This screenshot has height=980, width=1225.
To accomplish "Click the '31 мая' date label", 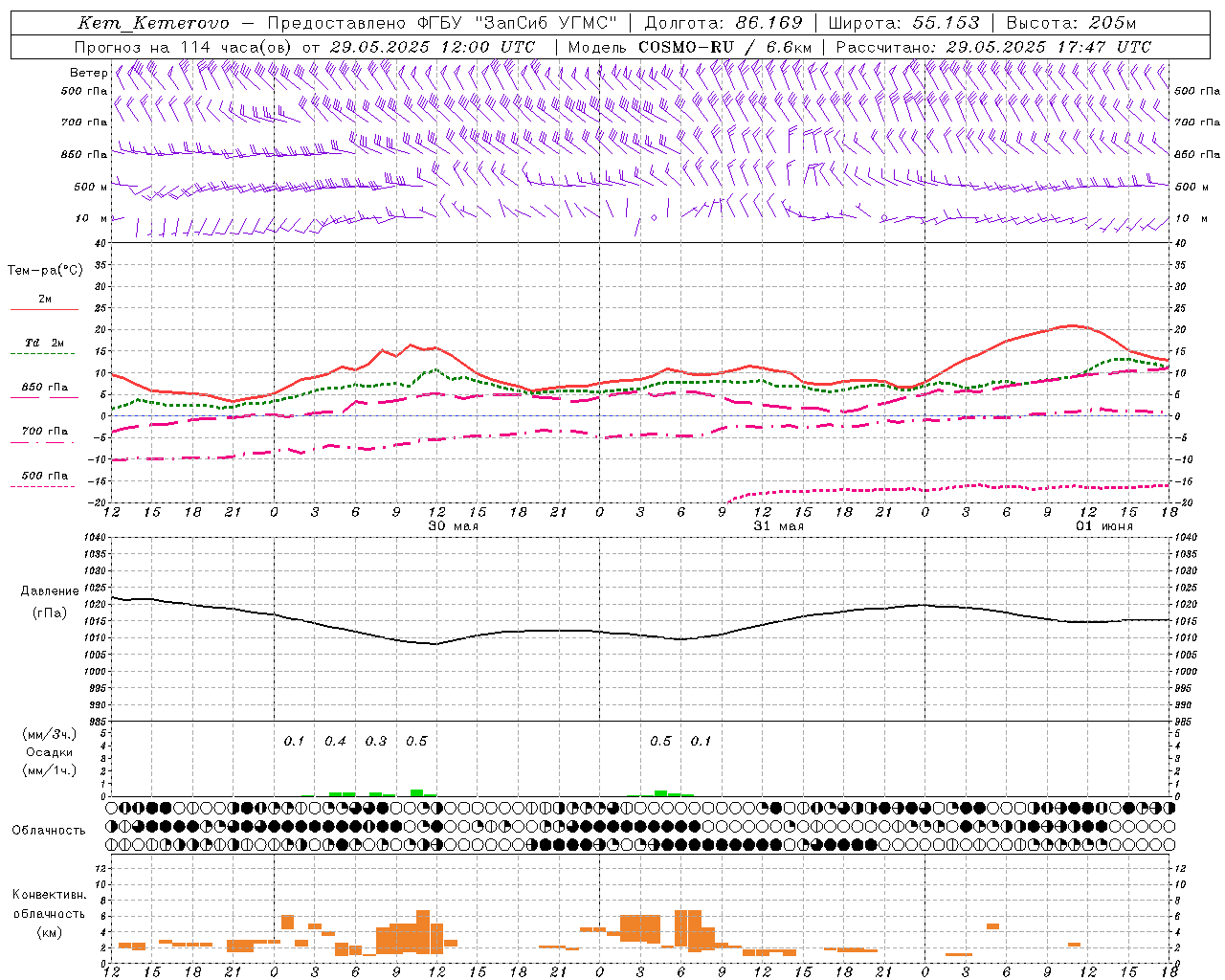I will click(778, 526).
